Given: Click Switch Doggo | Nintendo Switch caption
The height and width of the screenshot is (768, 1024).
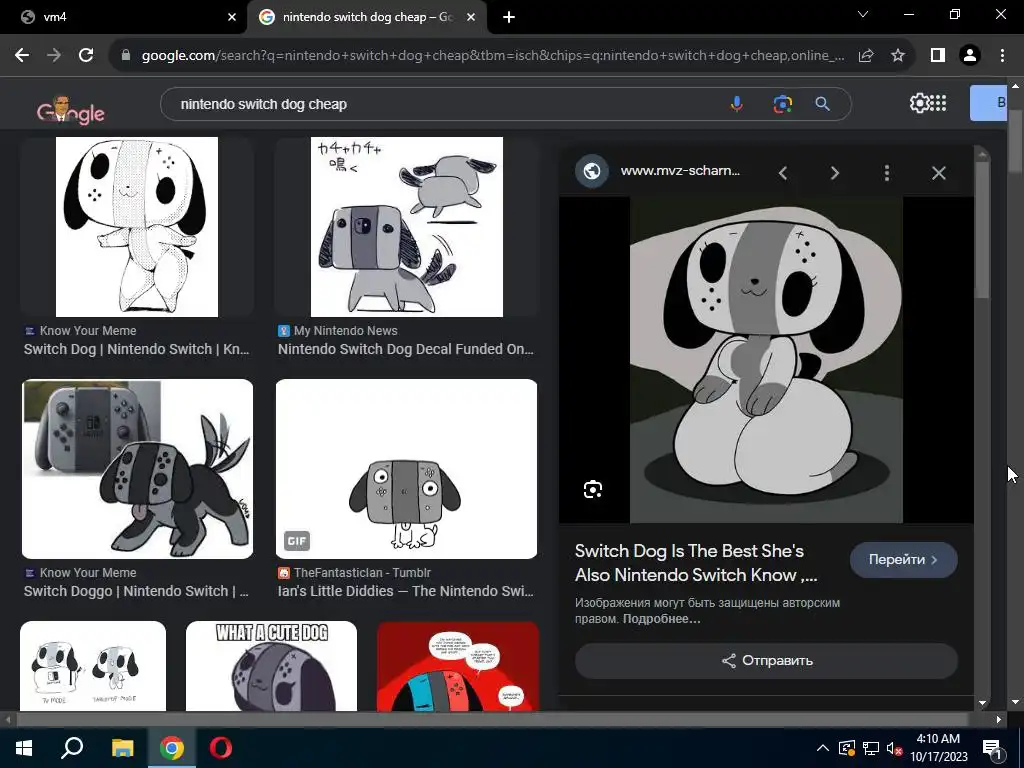Looking at the screenshot, I should (x=136, y=592).
